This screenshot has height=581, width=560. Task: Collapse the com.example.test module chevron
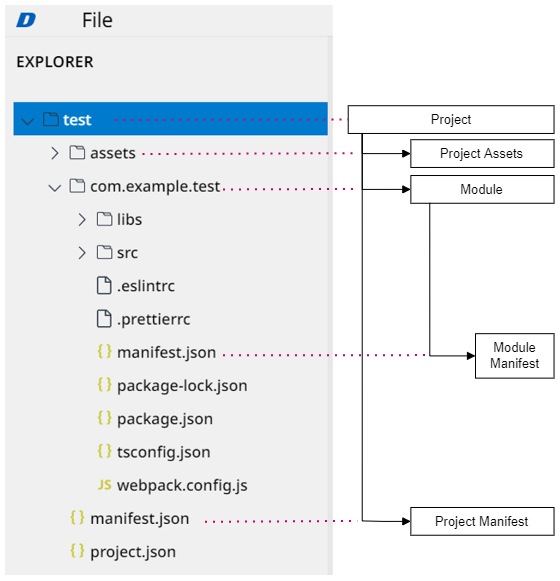pyautogui.click(x=55, y=188)
